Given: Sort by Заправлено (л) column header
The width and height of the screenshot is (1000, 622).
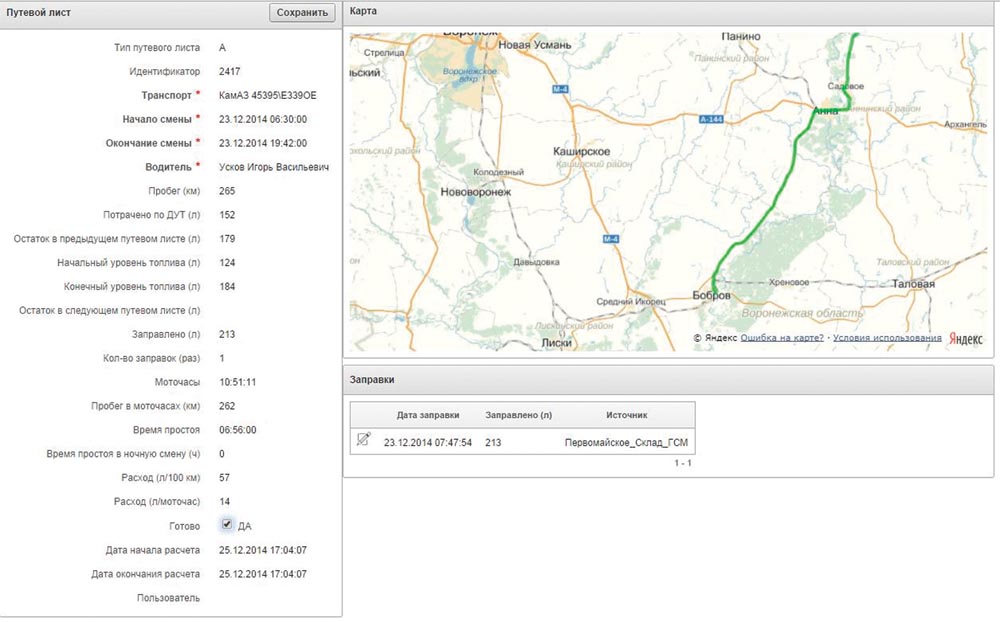Looking at the screenshot, I should click(518, 414).
